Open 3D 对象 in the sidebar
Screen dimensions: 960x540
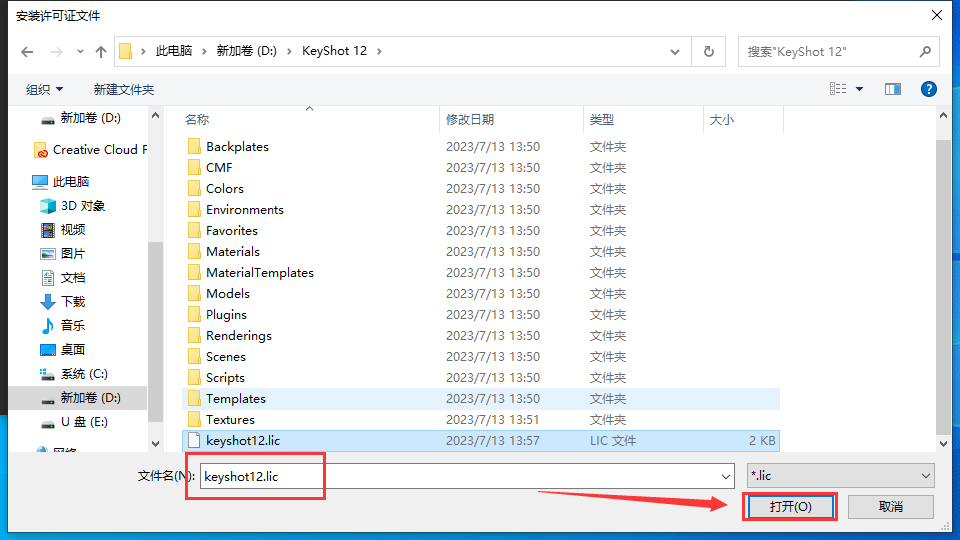click(x=73, y=206)
